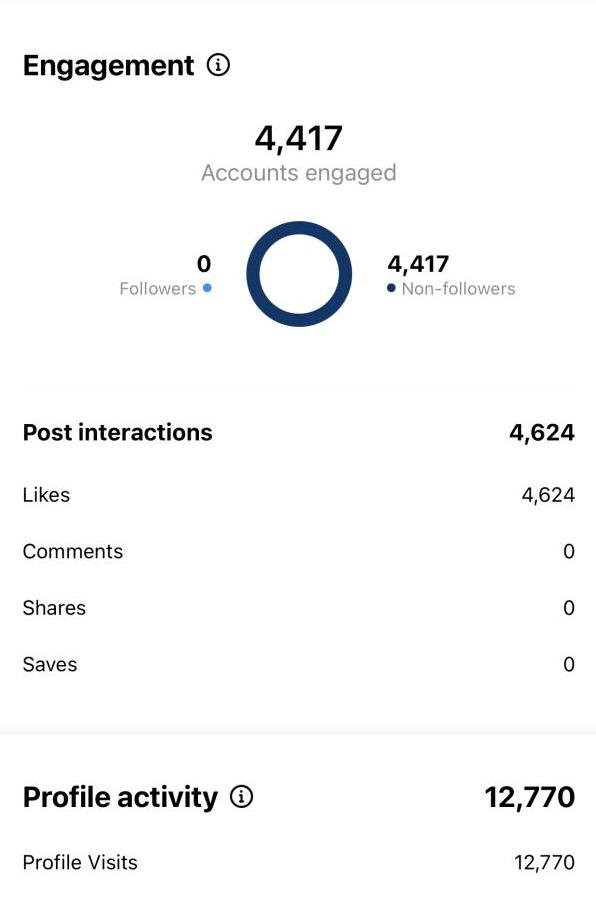Image resolution: width=596 pixels, height=906 pixels.
Task: Select the Shares row
Action: [x=298, y=608]
